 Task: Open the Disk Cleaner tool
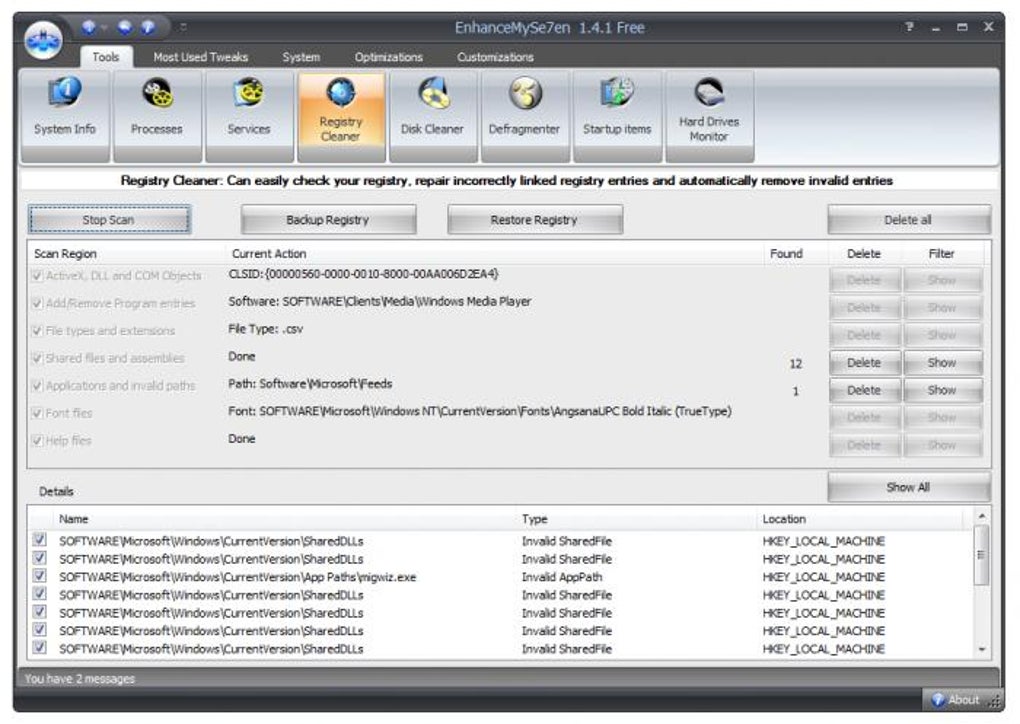coord(433,116)
